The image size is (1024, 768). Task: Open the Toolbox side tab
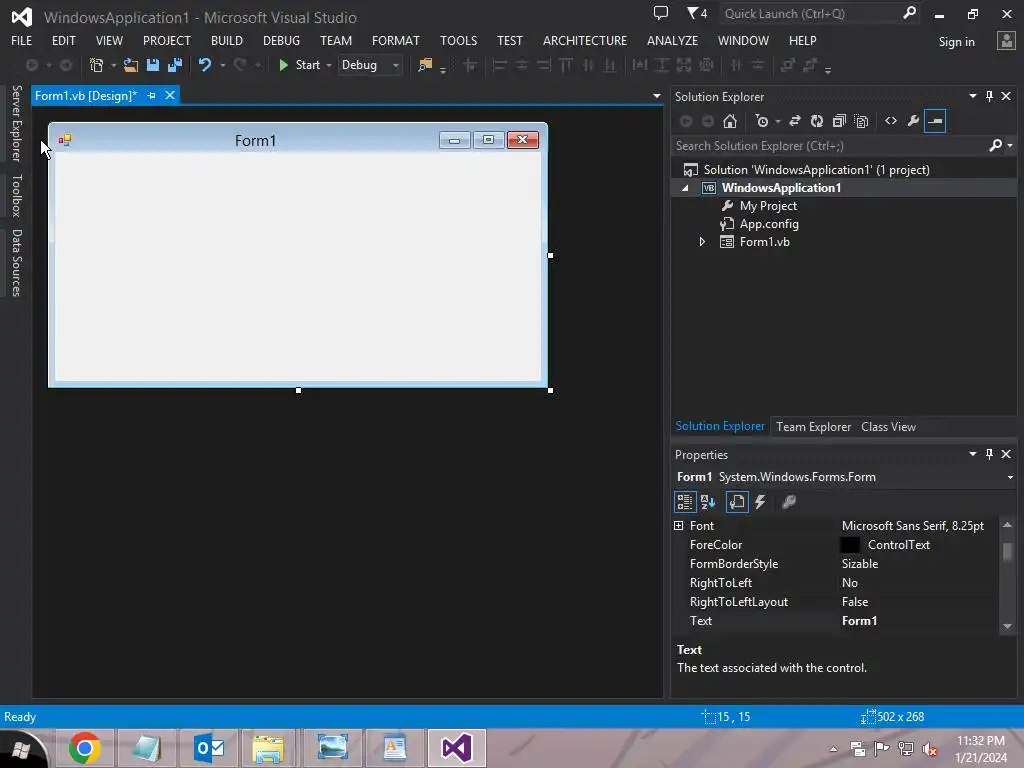(16, 195)
